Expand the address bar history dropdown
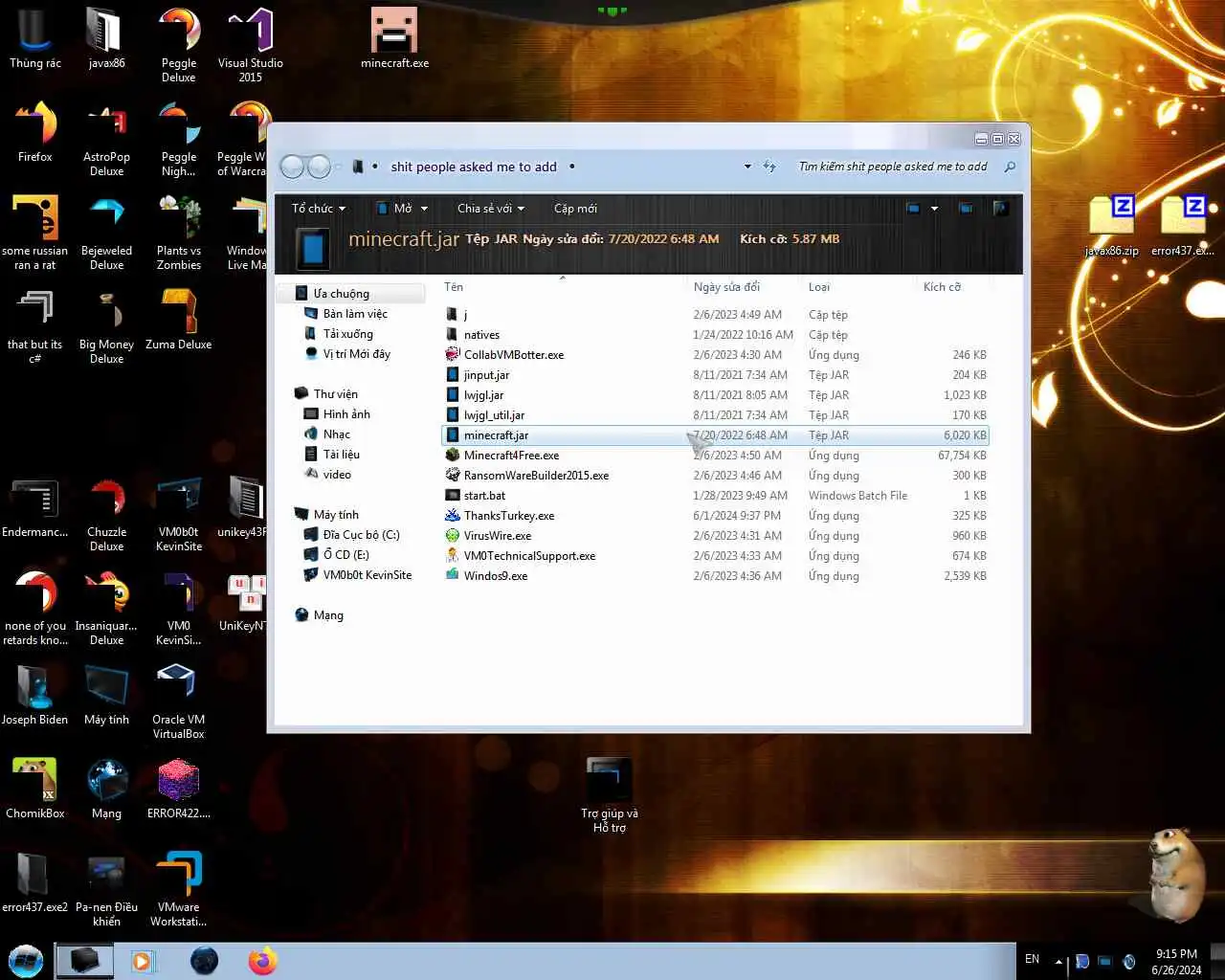The image size is (1225, 980). pos(747,167)
